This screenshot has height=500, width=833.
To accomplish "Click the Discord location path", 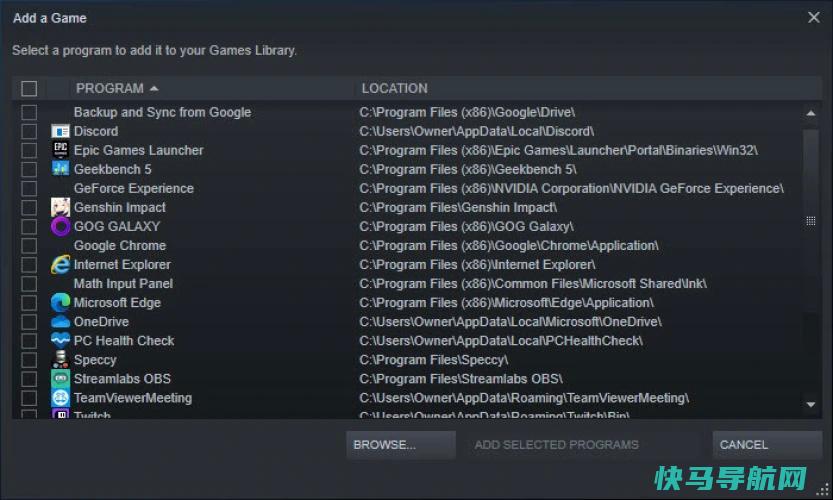I will pyautogui.click(x=477, y=131).
